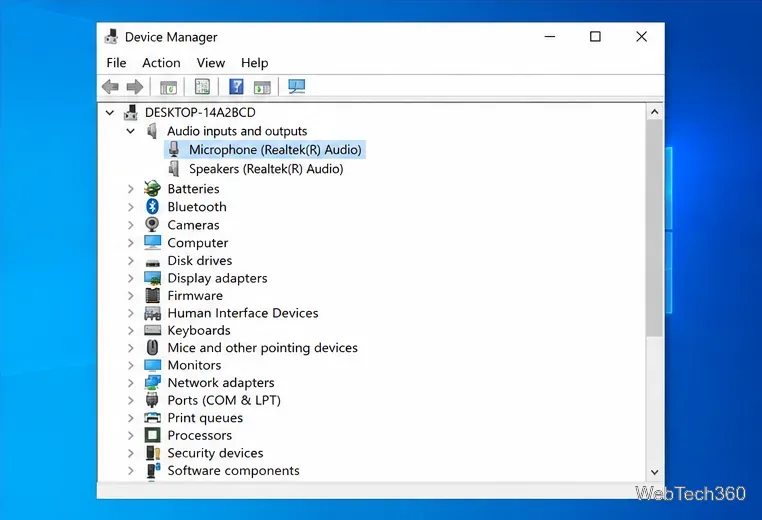Click the DESKTOP-14A2BCD computer icon
The height and width of the screenshot is (520, 762).
[x=131, y=112]
